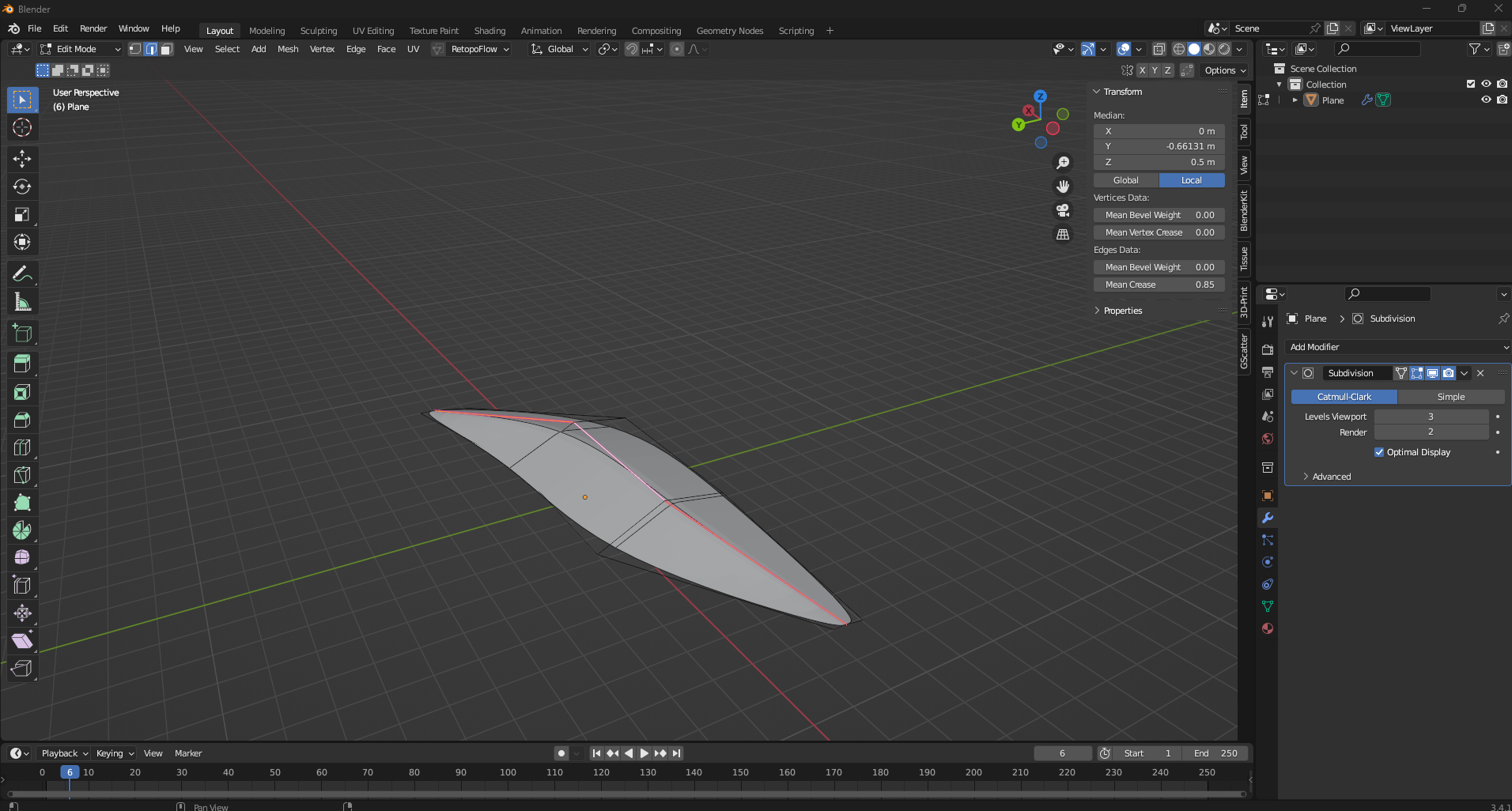This screenshot has width=1512, height=811.
Task: Select the Shear tool
Action: click(22, 641)
